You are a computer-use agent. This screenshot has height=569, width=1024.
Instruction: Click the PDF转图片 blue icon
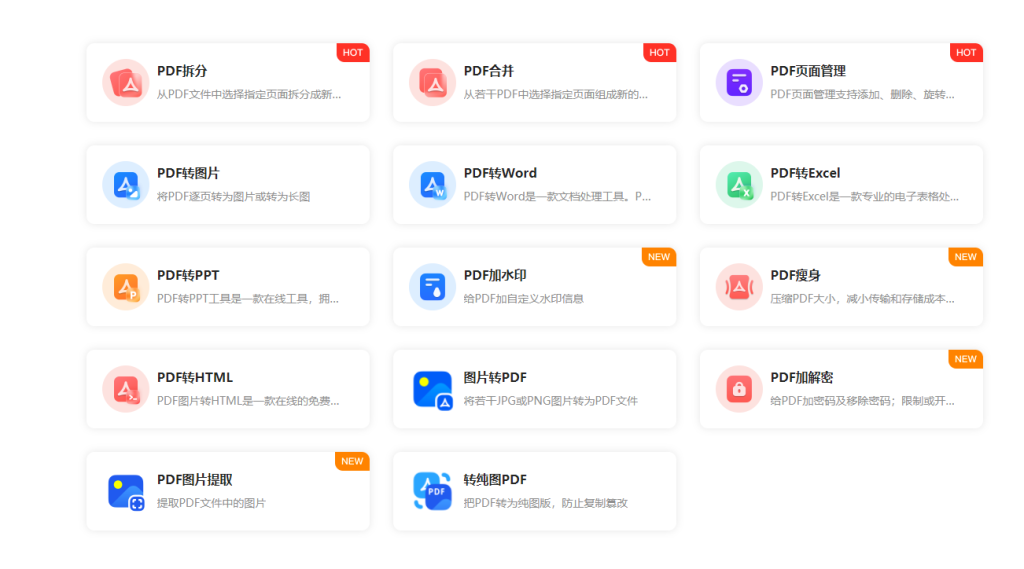(x=126, y=185)
